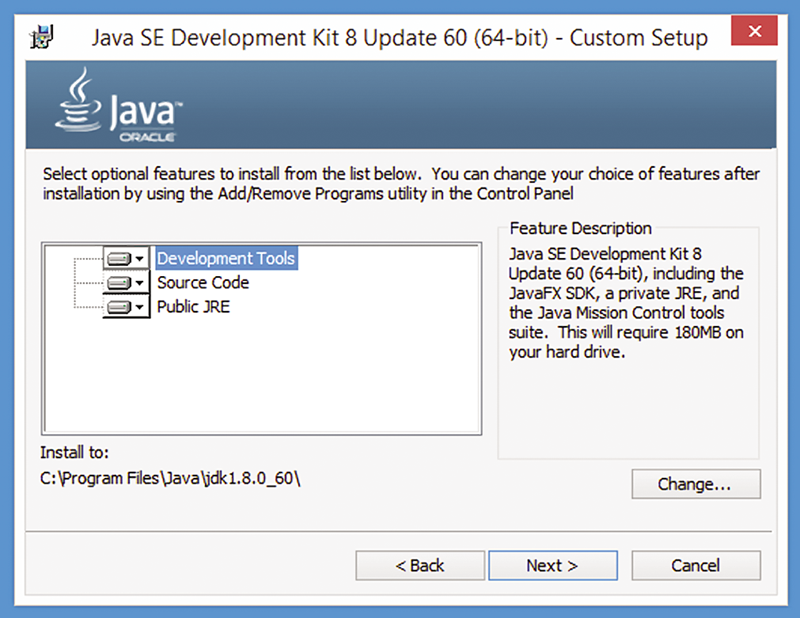The height and width of the screenshot is (618, 800).
Task: Click the Change... button
Action: 696,484
